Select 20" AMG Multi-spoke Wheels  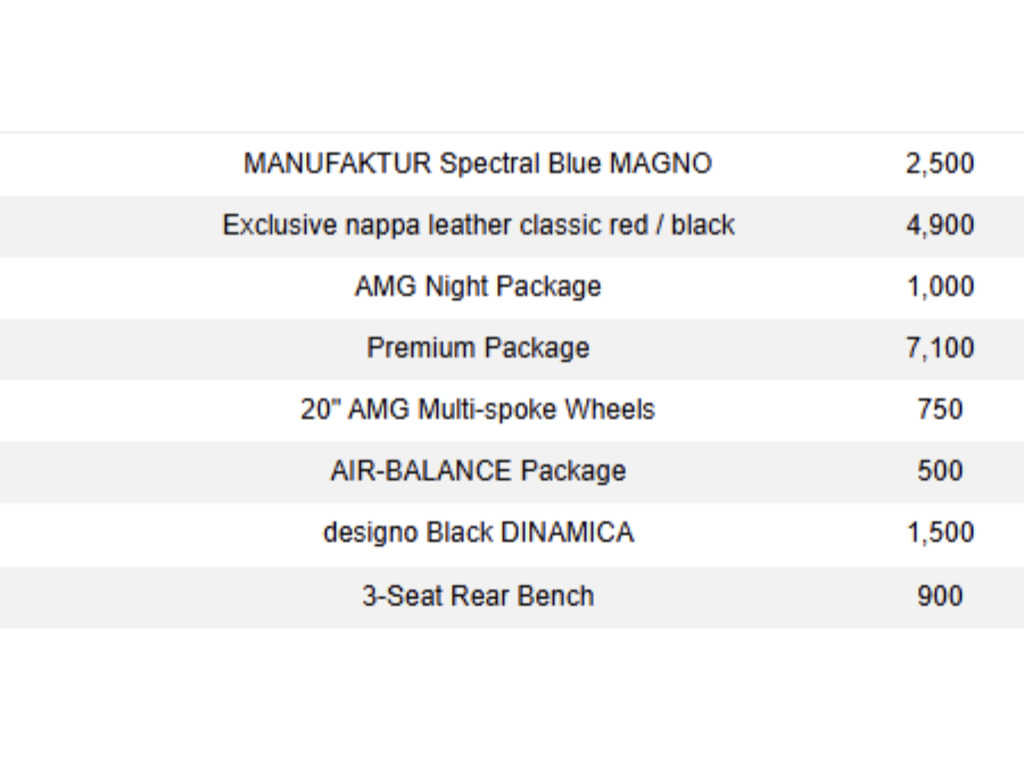[478, 410]
